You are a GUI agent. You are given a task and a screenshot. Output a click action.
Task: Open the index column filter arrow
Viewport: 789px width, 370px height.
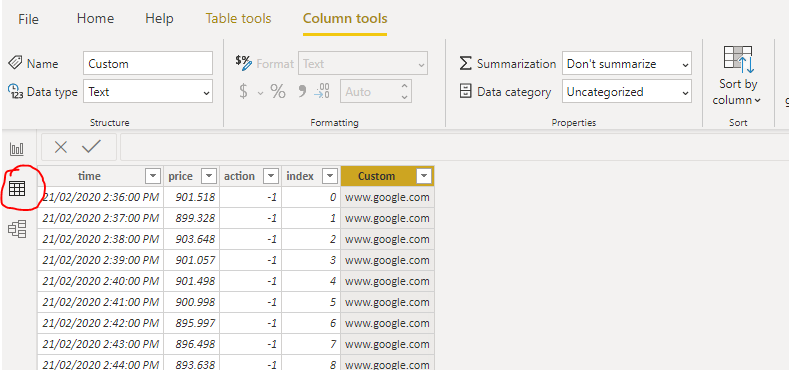coord(330,176)
